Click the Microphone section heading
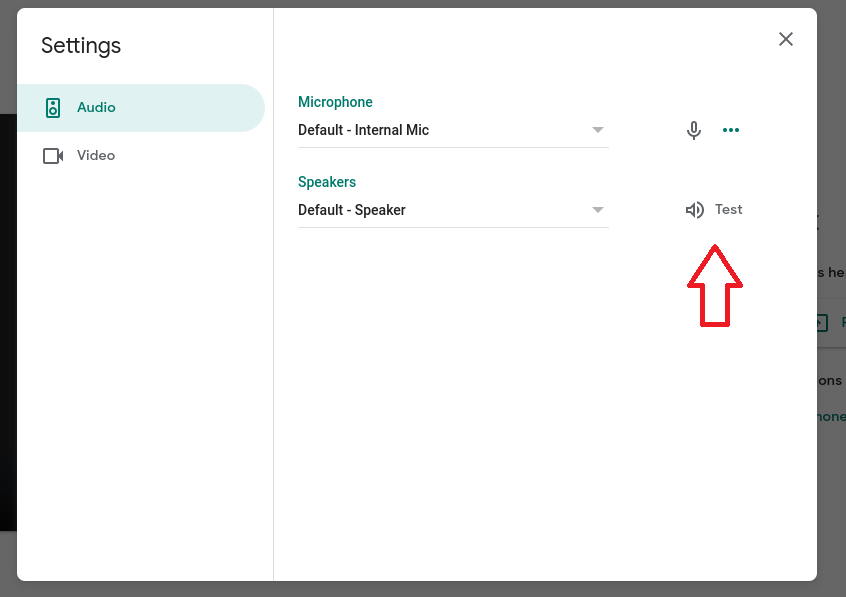The height and width of the screenshot is (597, 846). coord(335,101)
